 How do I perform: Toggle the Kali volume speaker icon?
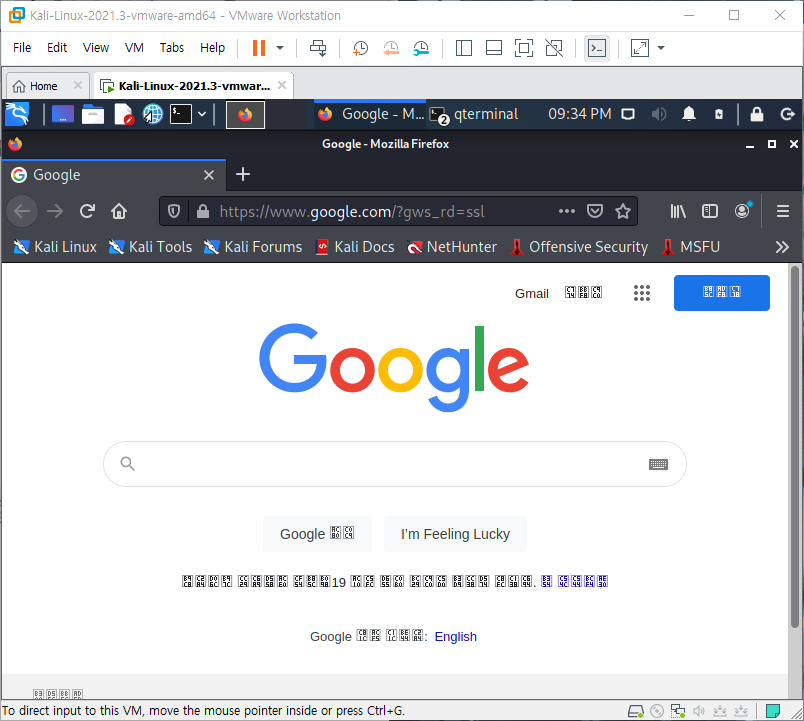pos(658,114)
